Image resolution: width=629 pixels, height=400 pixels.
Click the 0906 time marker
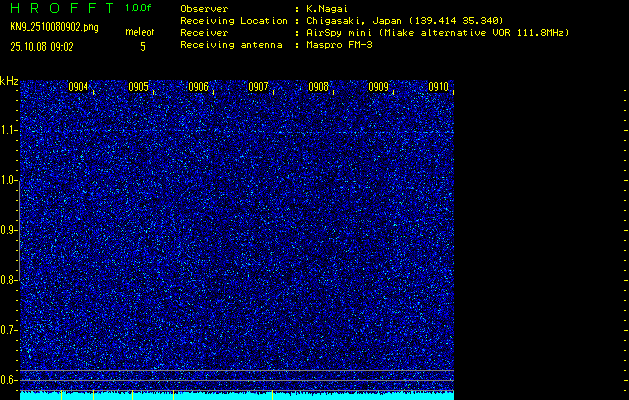198,87
